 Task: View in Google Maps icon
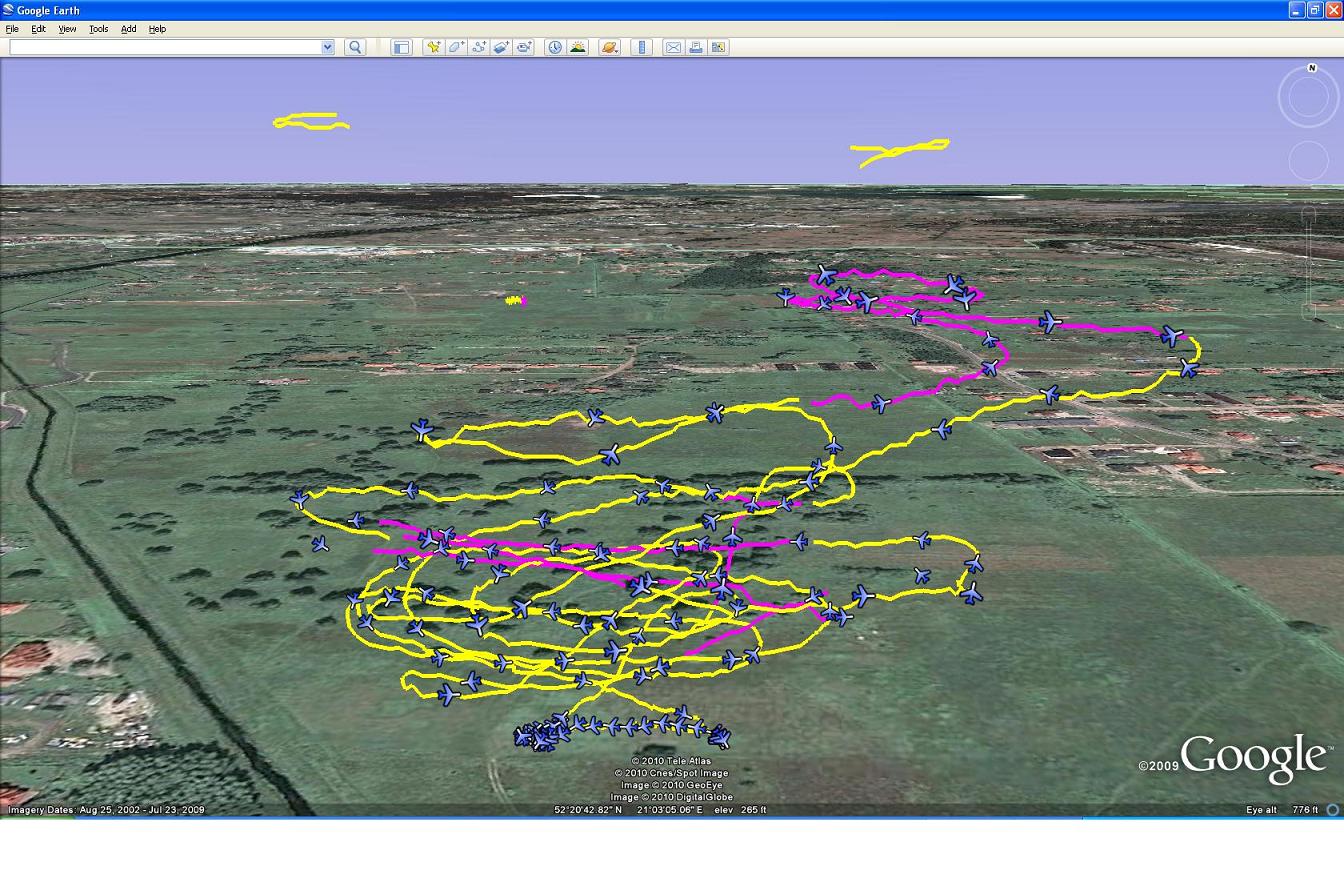(718, 47)
